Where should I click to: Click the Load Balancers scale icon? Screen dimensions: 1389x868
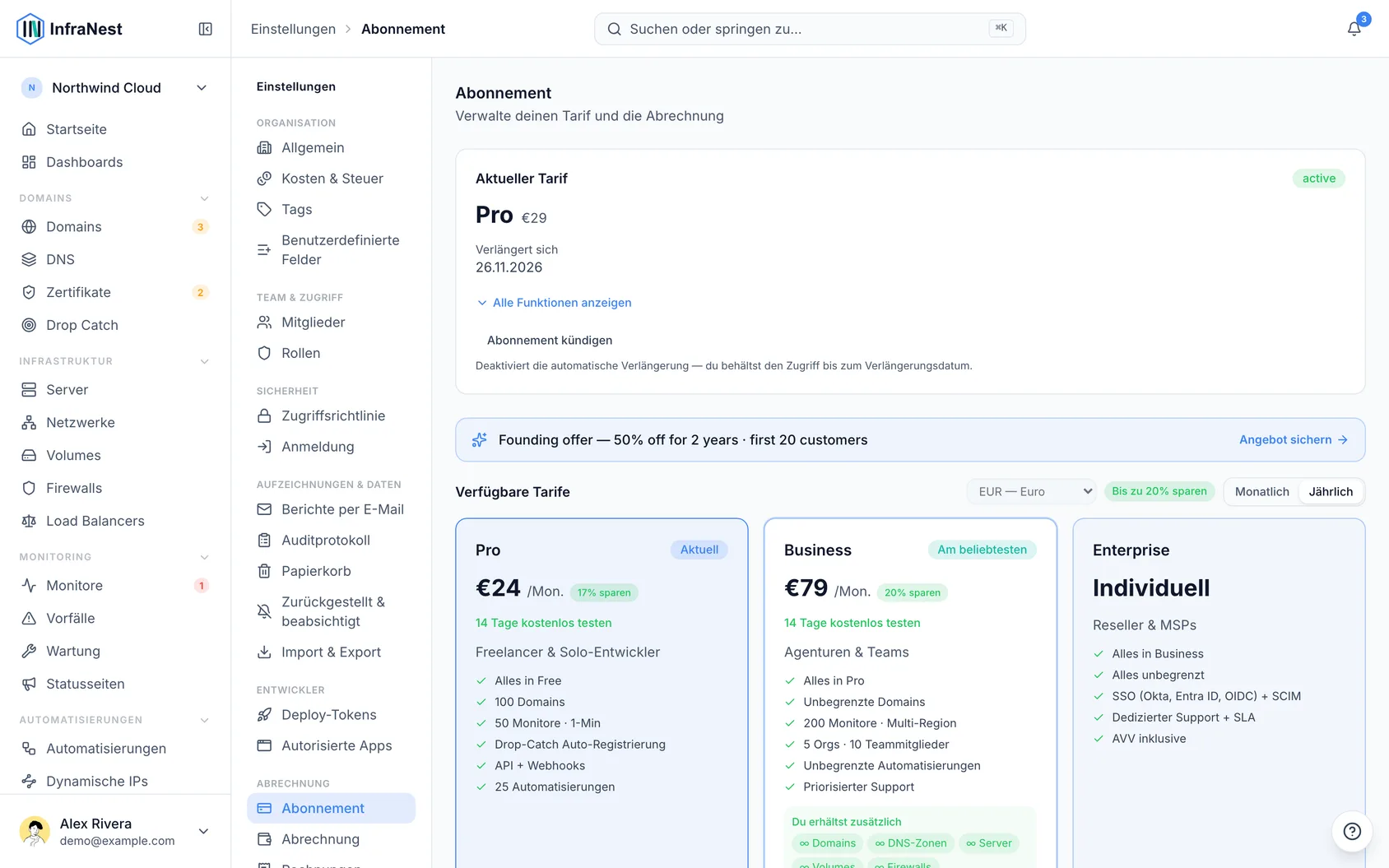[x=29, y=521]
